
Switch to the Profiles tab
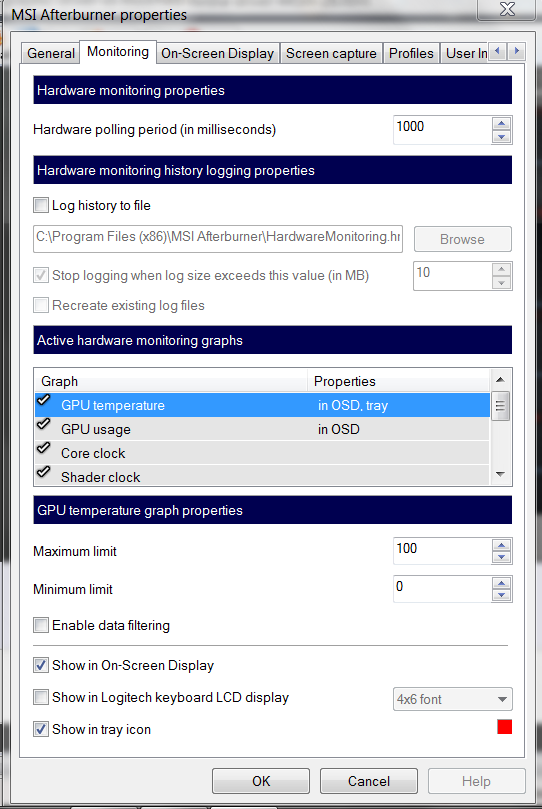pyautogui.click(x=411, y=53)
